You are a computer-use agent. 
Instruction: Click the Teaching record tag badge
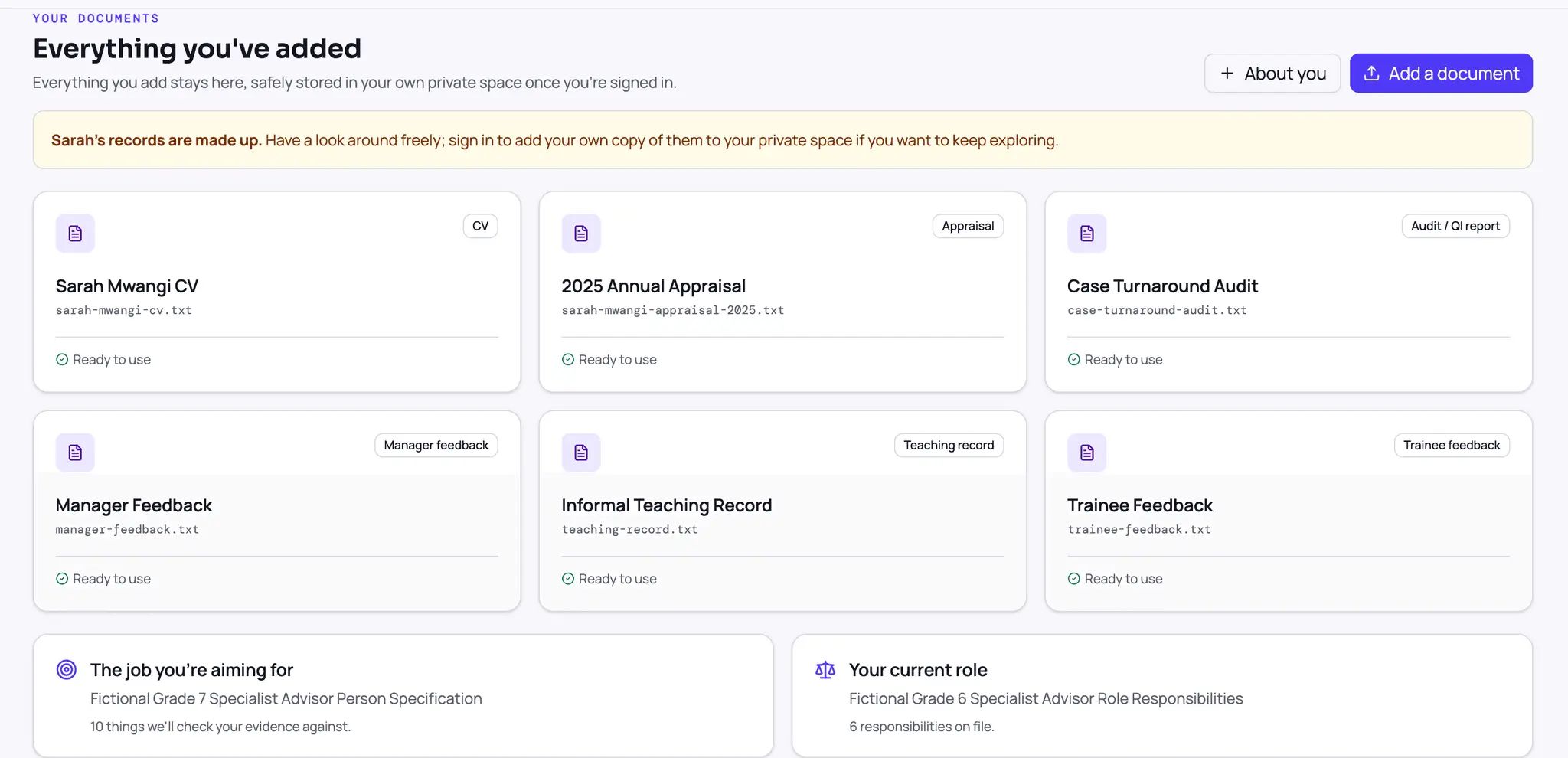[949, 446]
